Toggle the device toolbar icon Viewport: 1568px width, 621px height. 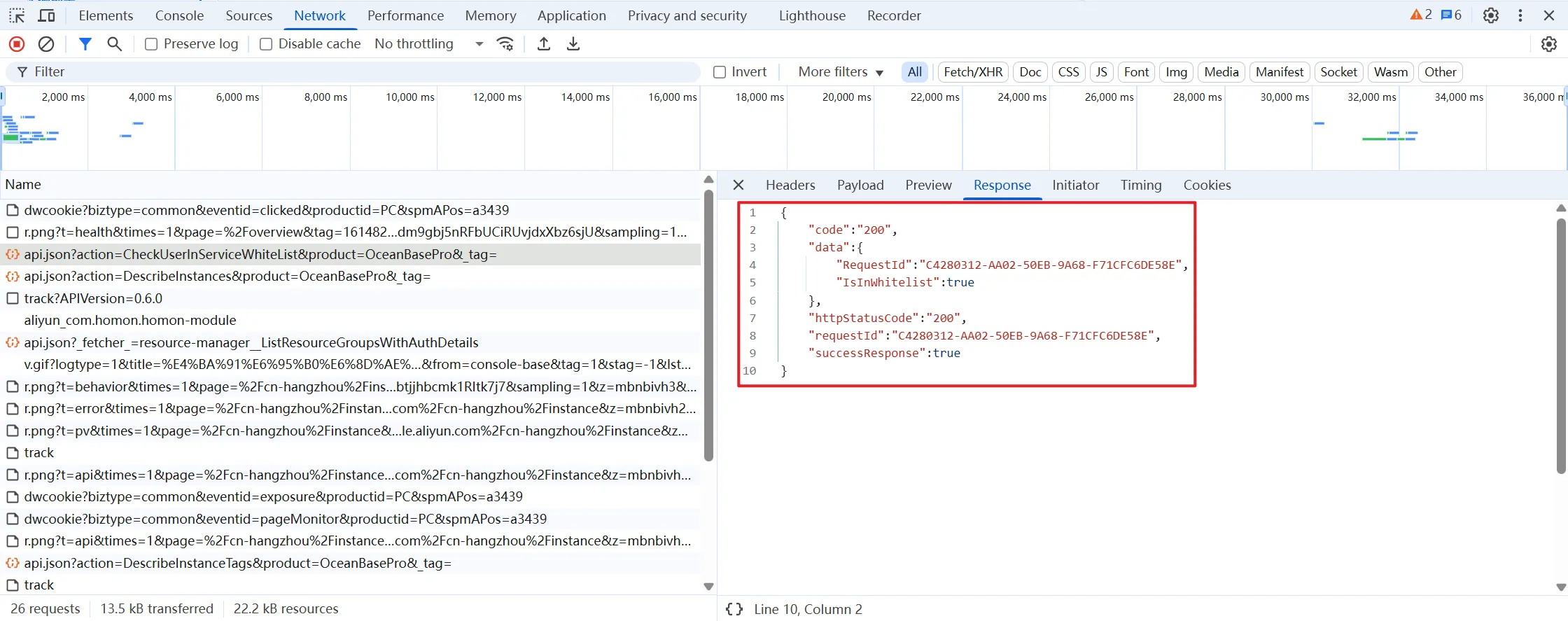tap(47, 15)
